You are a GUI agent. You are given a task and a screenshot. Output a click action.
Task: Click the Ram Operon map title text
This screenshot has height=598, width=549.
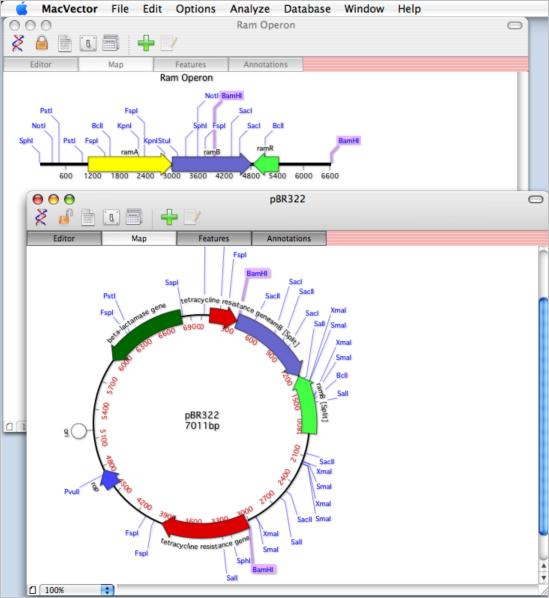186,78
